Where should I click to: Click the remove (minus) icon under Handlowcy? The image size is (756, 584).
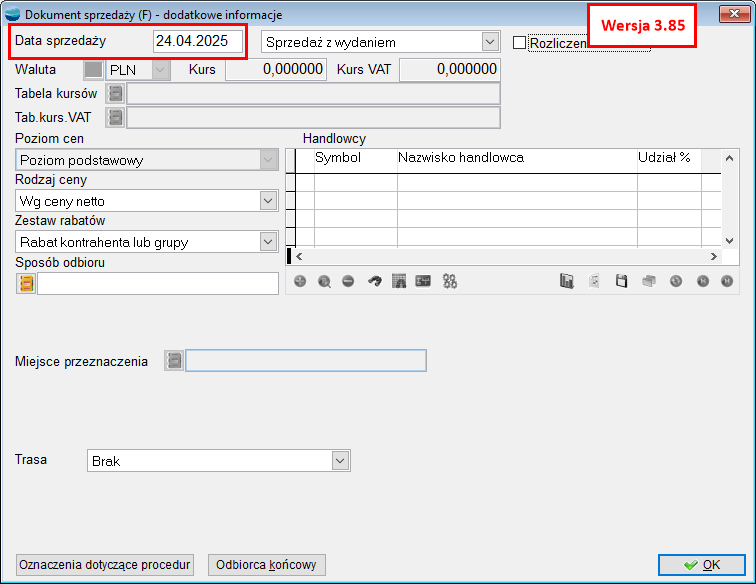click(x=348, y=282)
